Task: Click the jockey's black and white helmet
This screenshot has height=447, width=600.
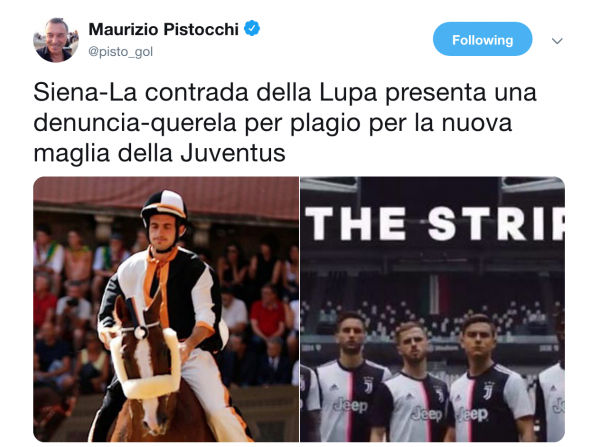Action: click(x=164, y=208)
